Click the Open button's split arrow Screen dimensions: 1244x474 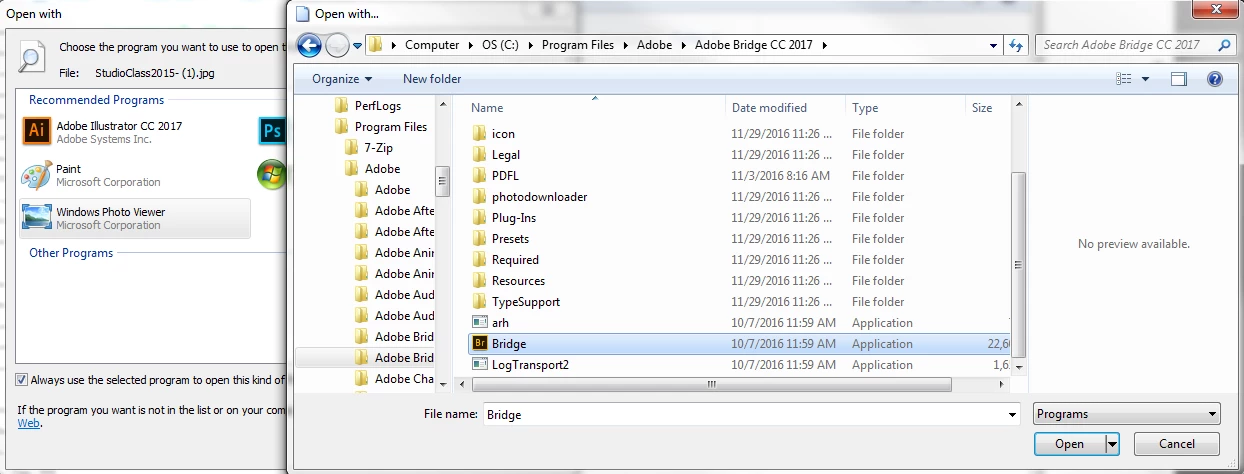(x=1111, y=444)
